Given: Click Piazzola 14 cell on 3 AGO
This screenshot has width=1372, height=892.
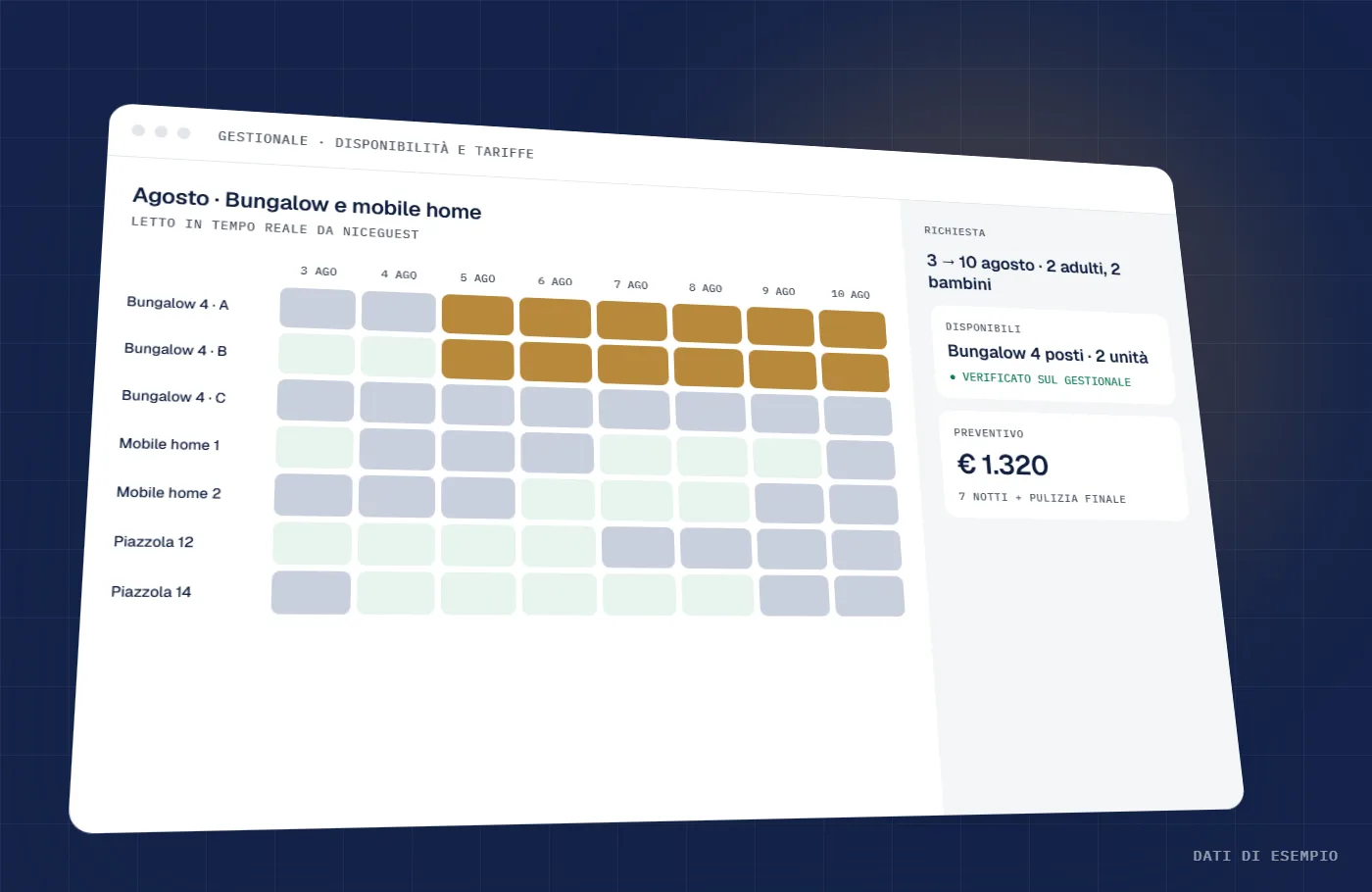Looking at the screenshot, I should point(311,592).
